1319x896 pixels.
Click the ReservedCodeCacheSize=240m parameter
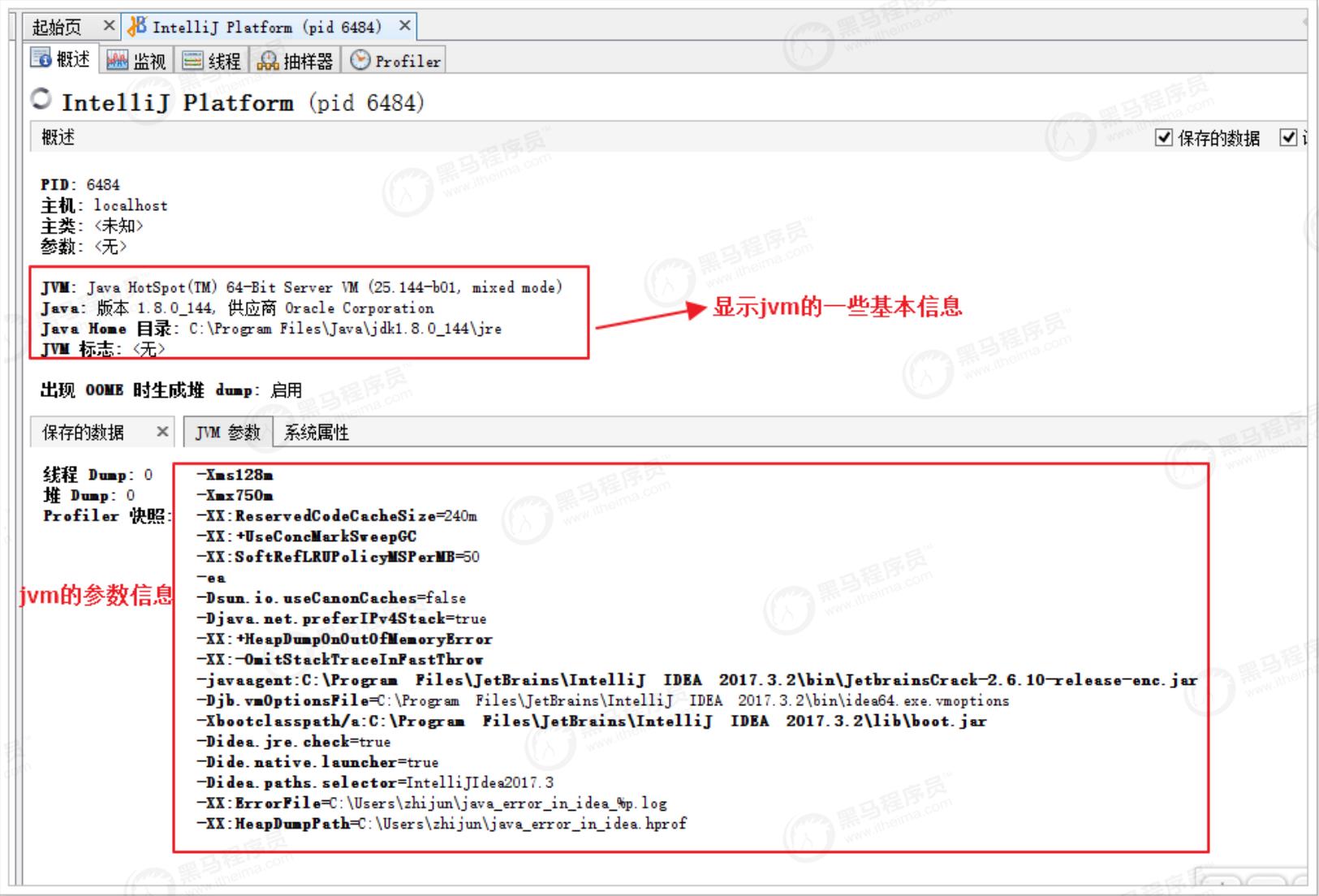tap(337, 516)
